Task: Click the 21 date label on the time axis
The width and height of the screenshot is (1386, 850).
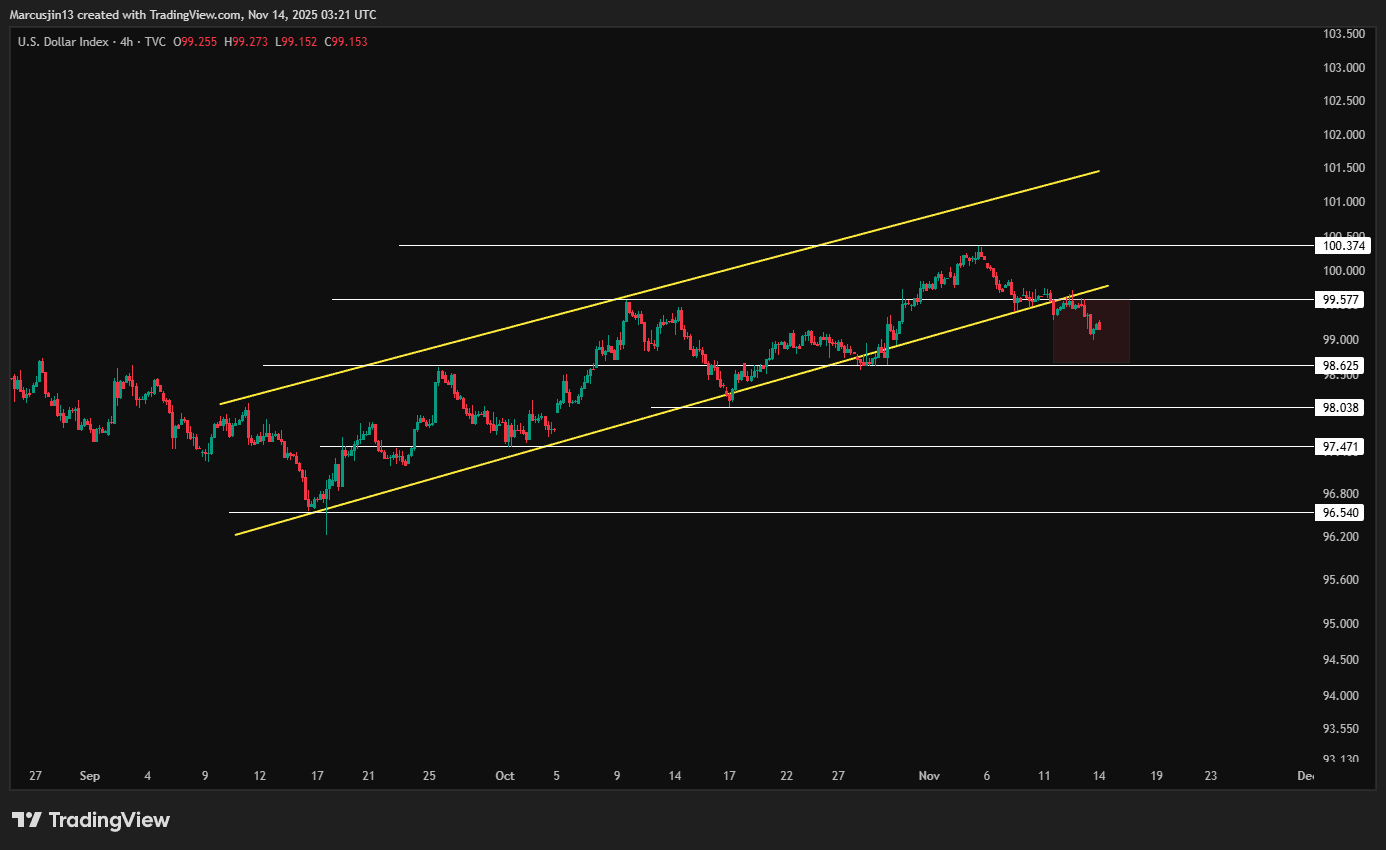Action: tap(368, 776)
